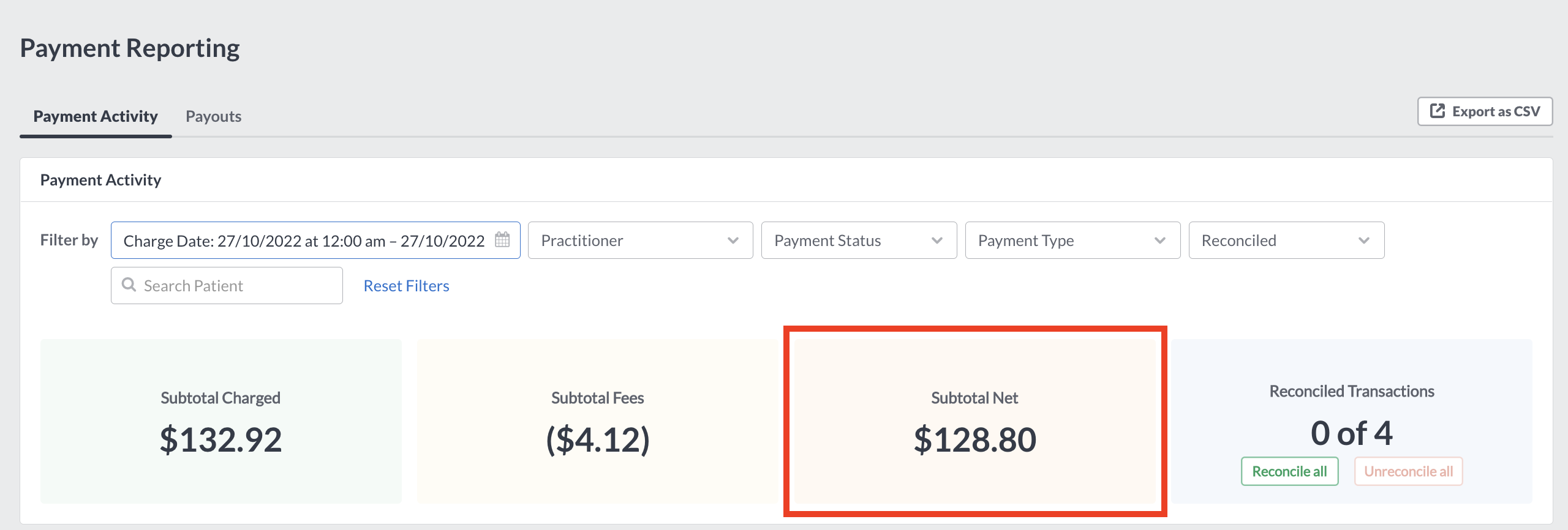
Task: Click the Unreconcile all button
Action: [1408, 471]
